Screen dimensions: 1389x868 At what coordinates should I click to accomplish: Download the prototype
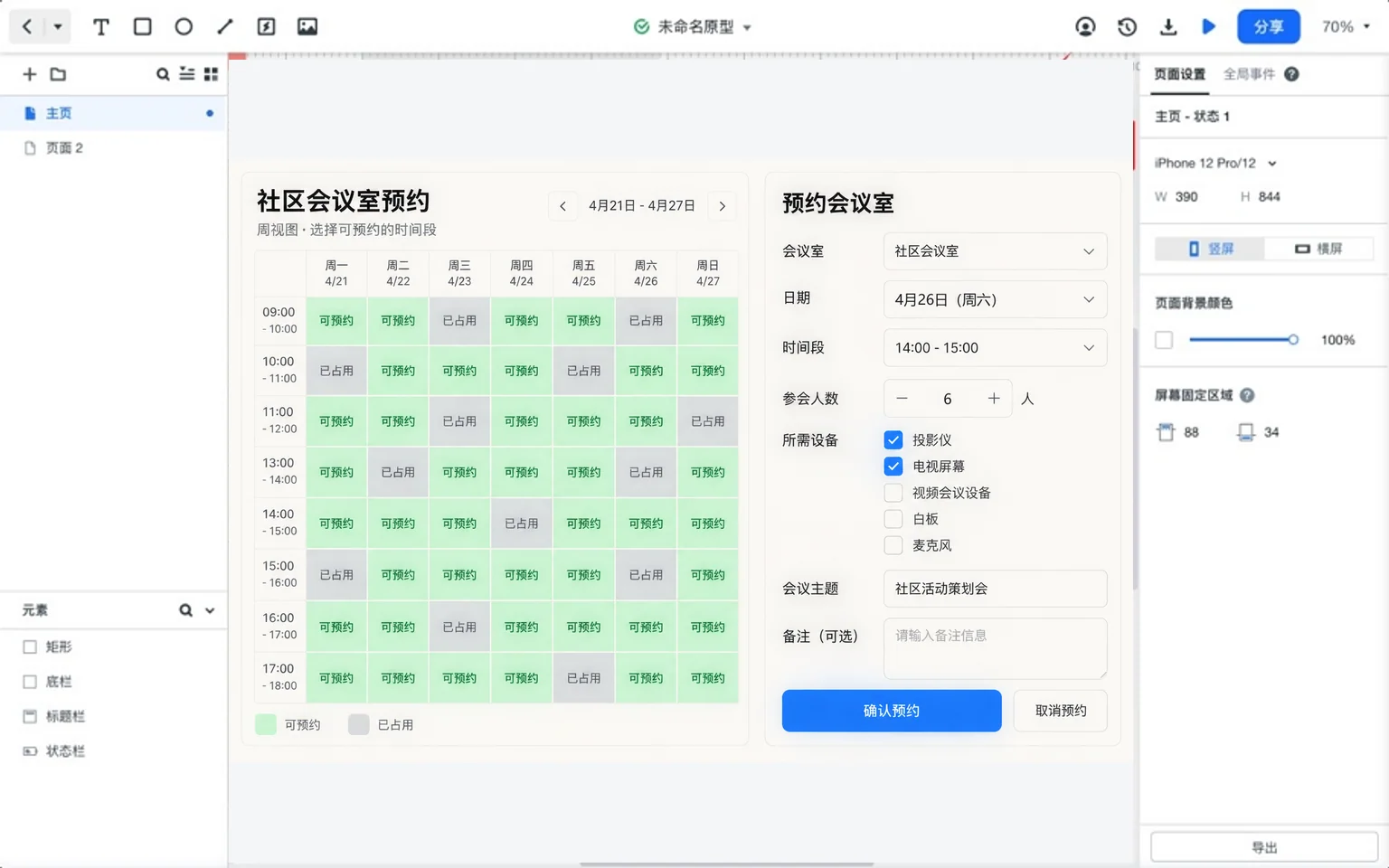click(x=1168, y=27)
